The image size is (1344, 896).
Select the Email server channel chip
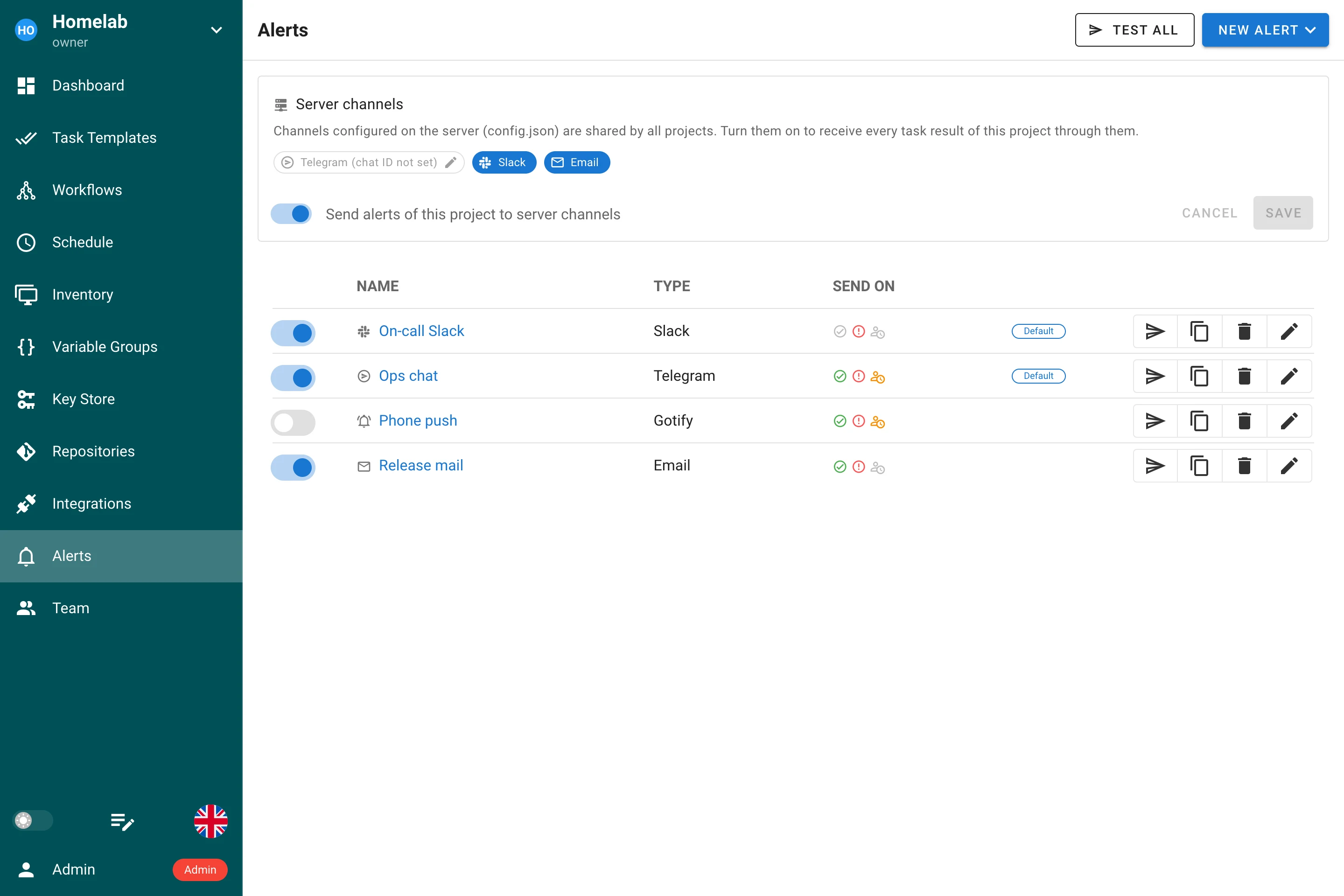[x=577, y=162]
